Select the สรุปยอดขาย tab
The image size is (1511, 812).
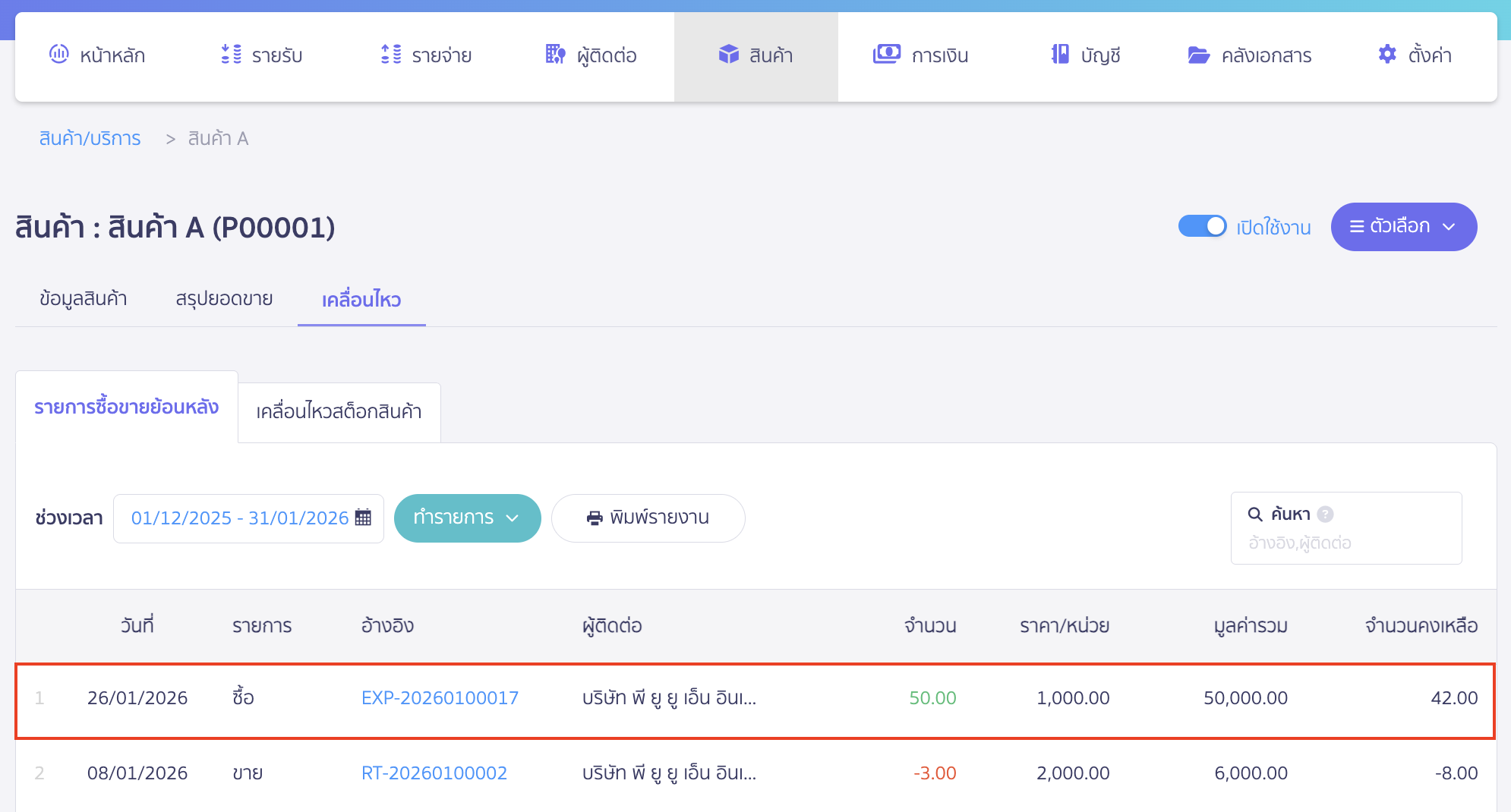[223, 298]
